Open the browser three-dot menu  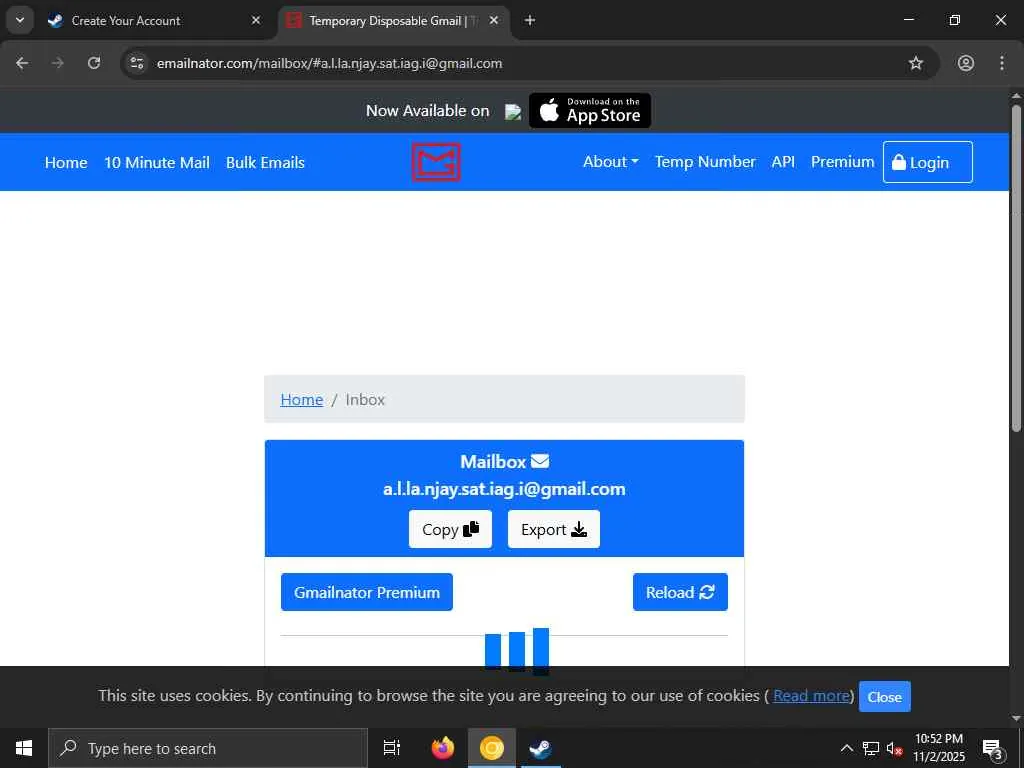[x=1002, y=63]
